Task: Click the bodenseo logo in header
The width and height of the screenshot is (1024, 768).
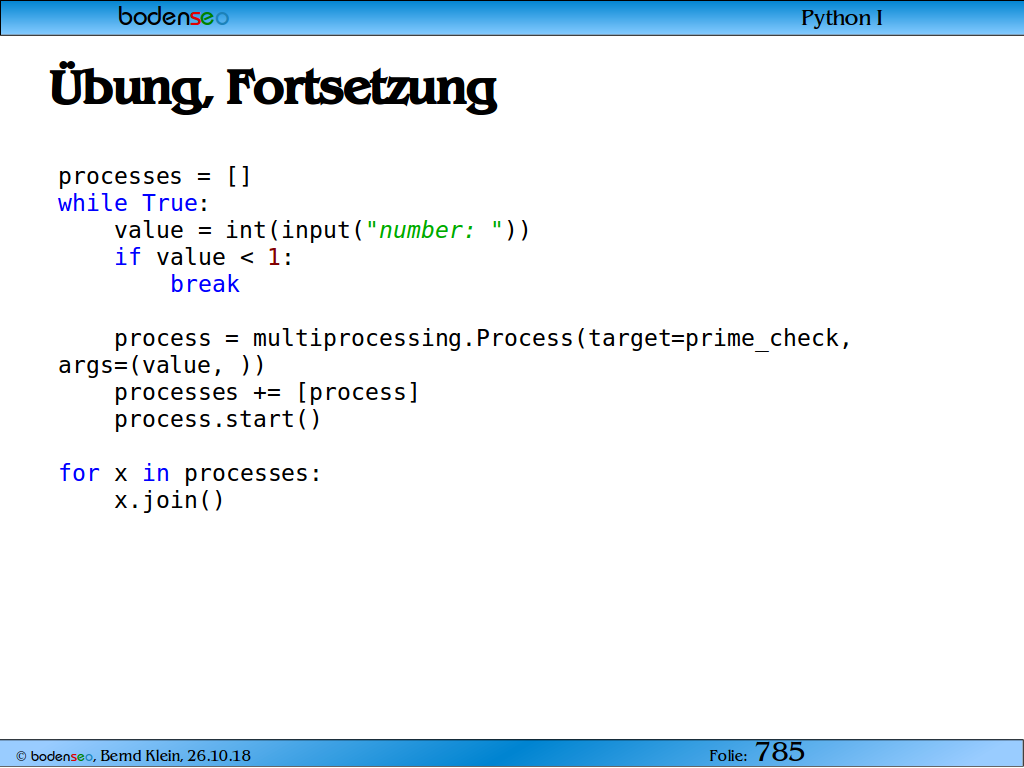Action: click(x=174, y=16)
